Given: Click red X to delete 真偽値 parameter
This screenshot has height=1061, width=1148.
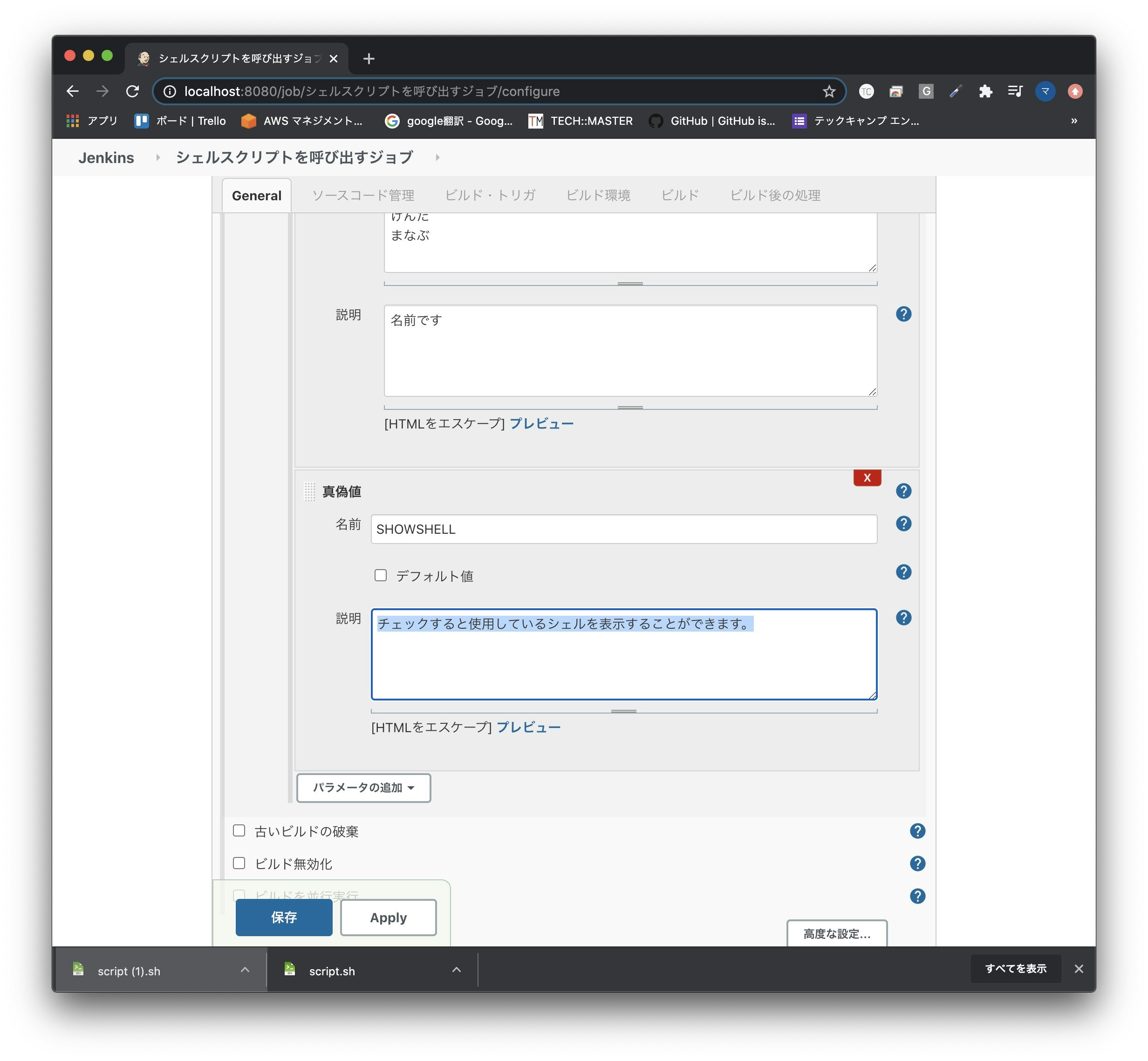Looking at the screenshot, I should (x=867, y=478).
